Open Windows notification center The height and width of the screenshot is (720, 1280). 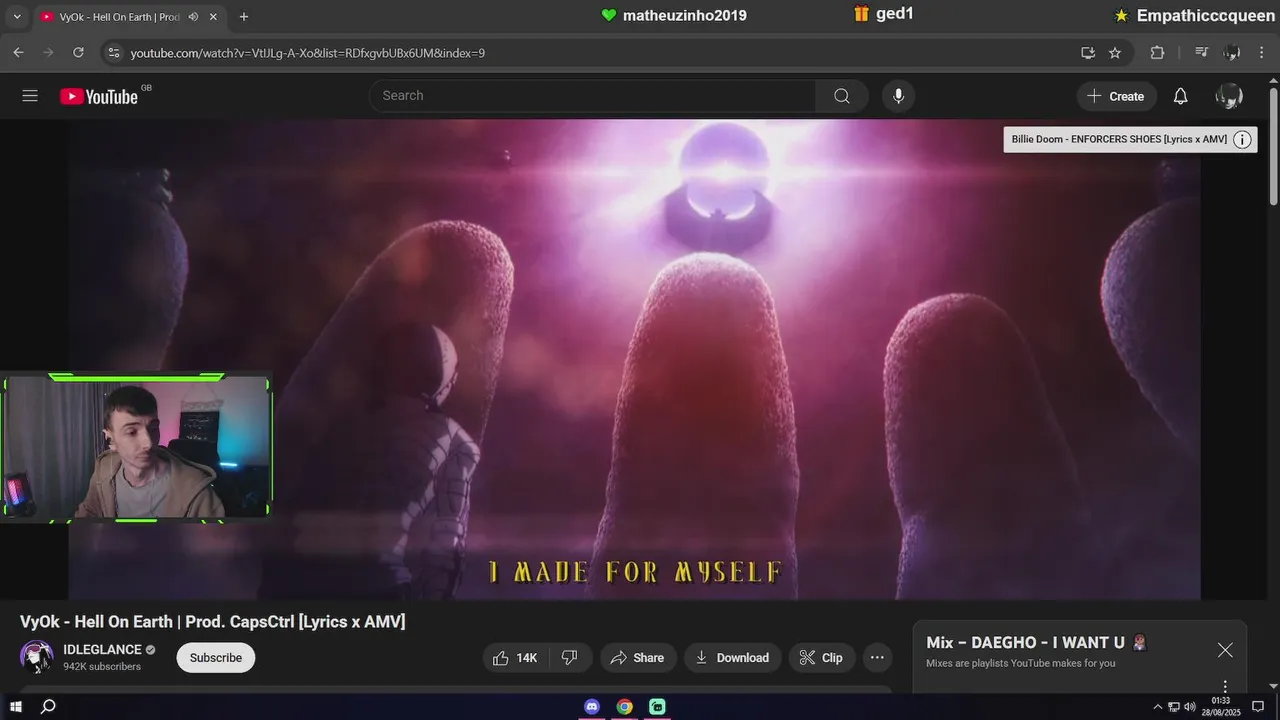click(x=1259, y=707)
